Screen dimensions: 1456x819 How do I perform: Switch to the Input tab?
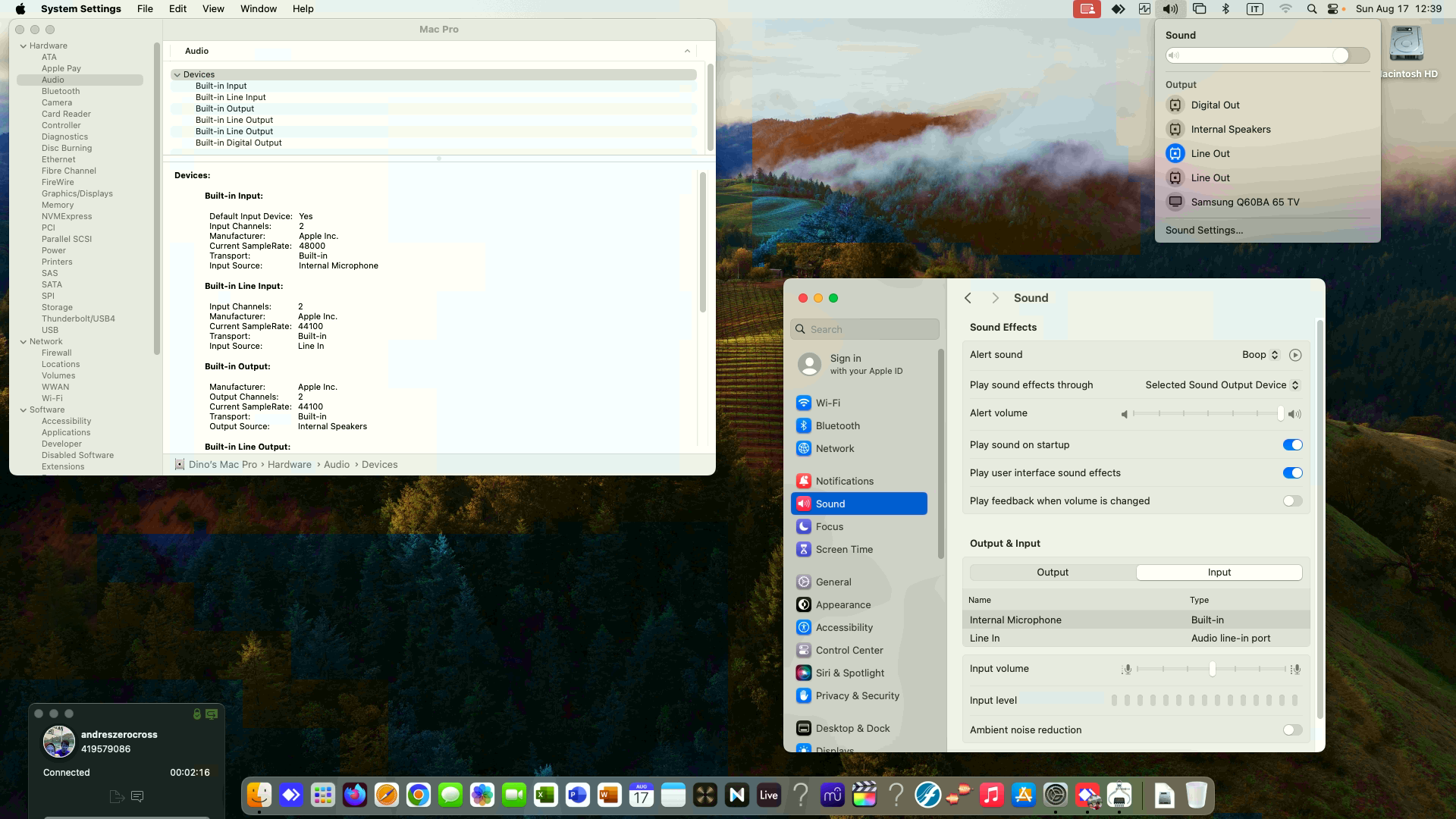pos(1219,573)
